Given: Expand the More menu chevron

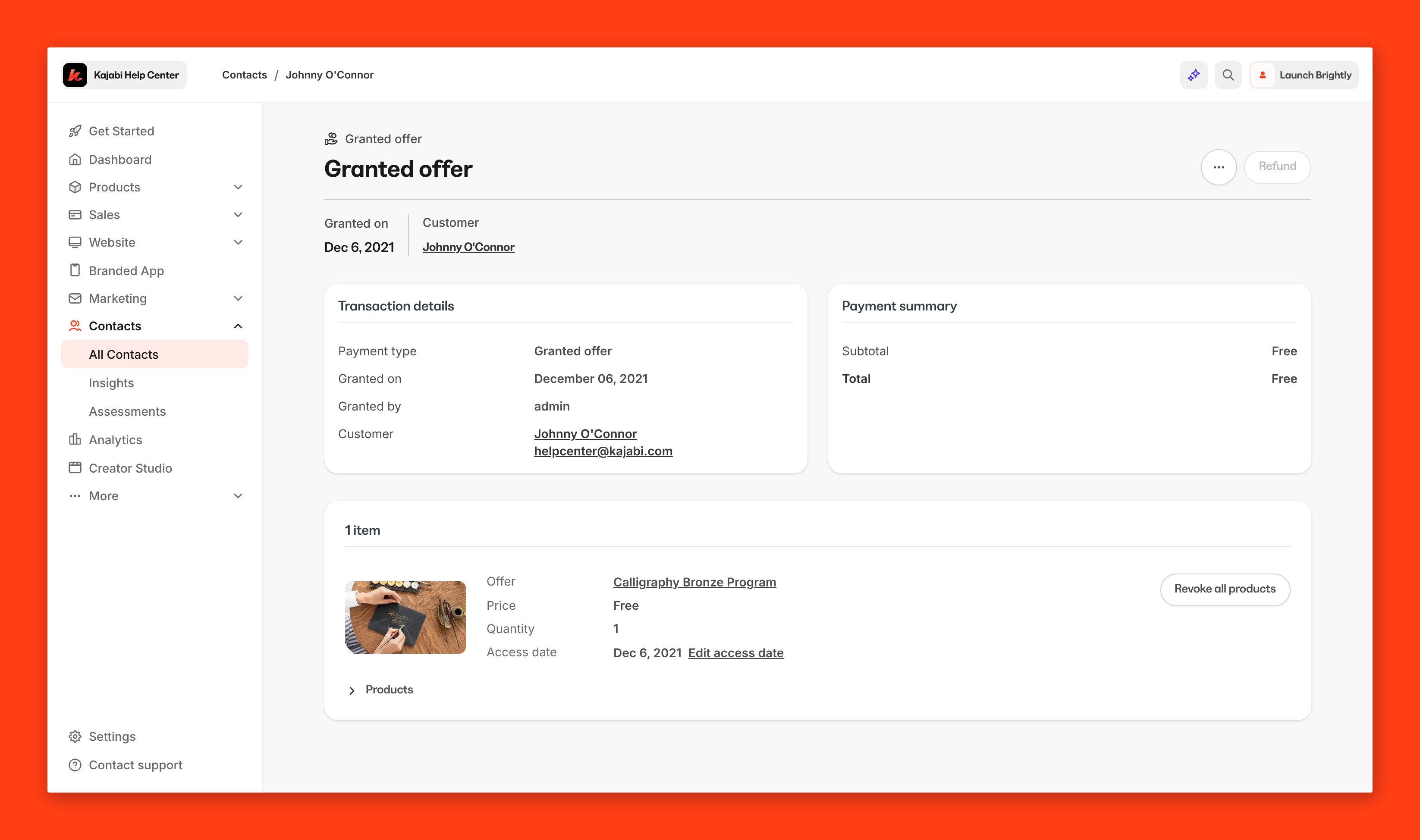Looking at the screenshot, I should pos(238,496).
